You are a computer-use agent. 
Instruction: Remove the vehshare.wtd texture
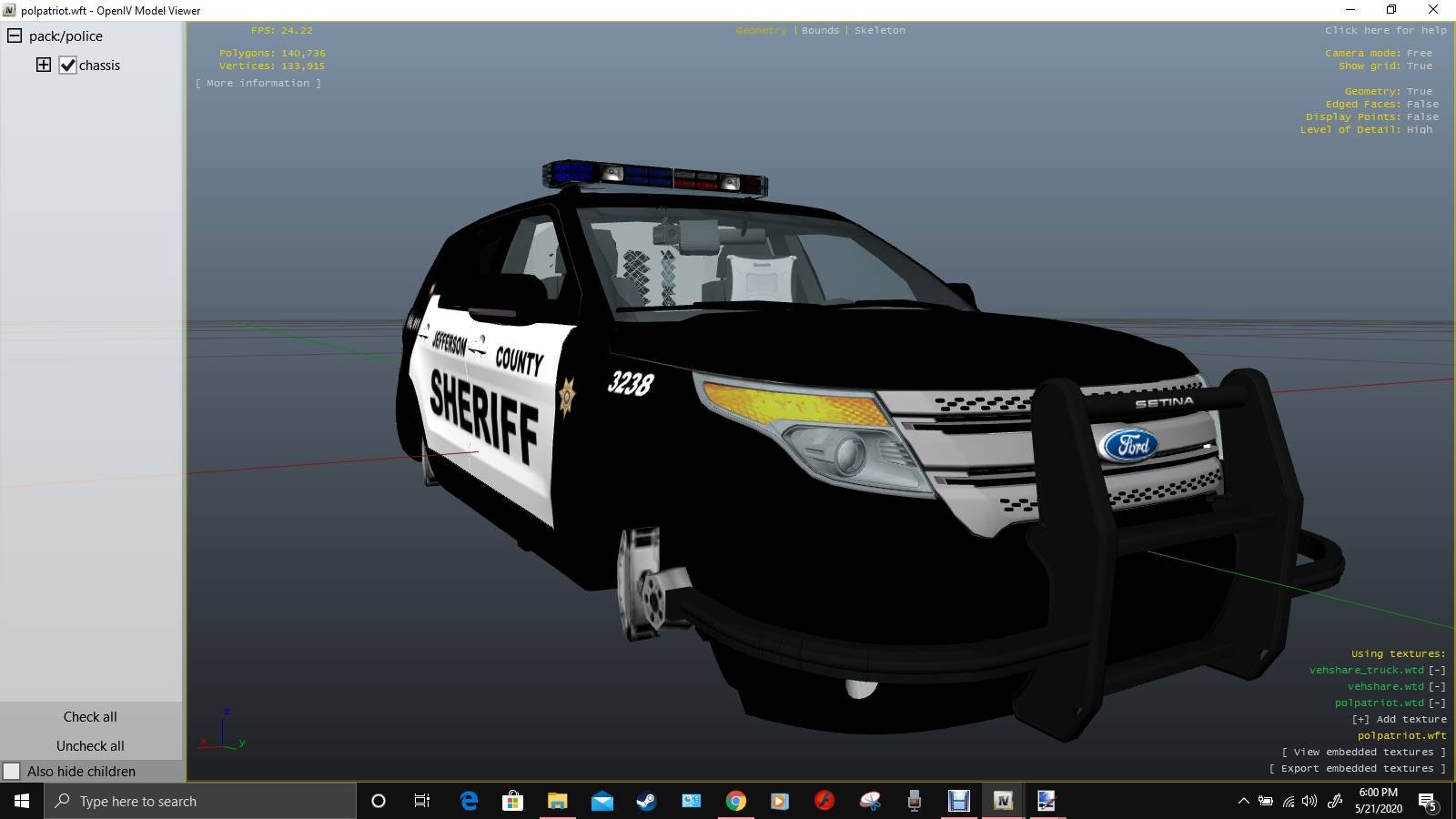point(1437,686)
